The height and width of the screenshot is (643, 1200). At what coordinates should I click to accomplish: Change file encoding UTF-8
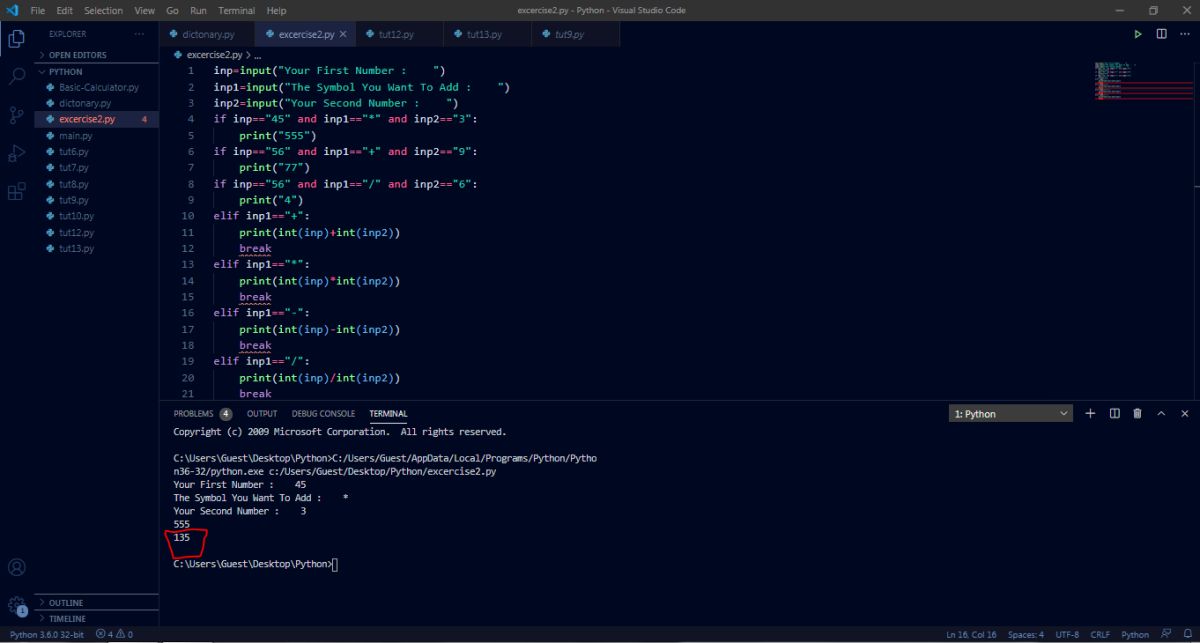pyautogui.click(x=1067, y=634)
